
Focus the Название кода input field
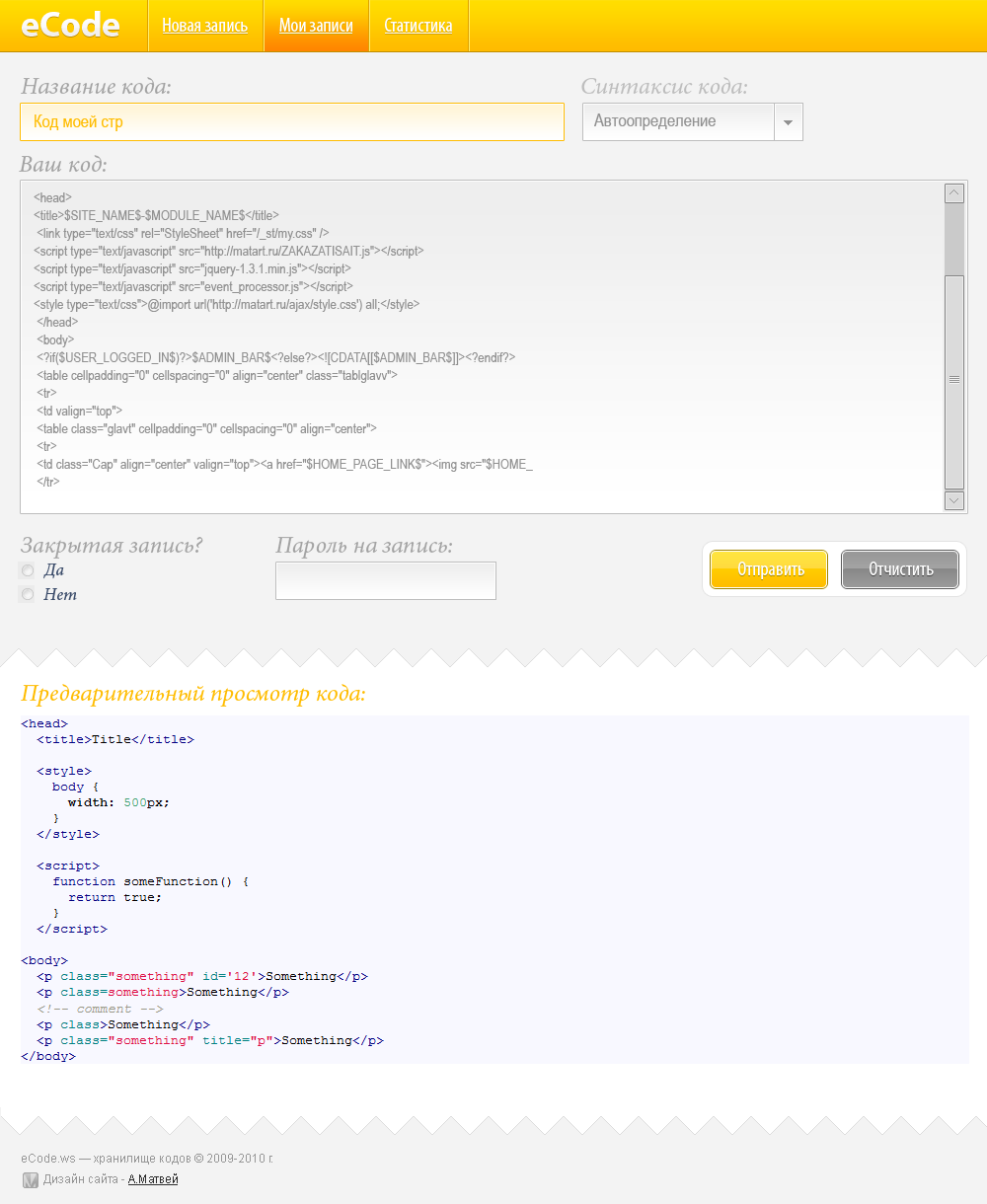[291, 122]
